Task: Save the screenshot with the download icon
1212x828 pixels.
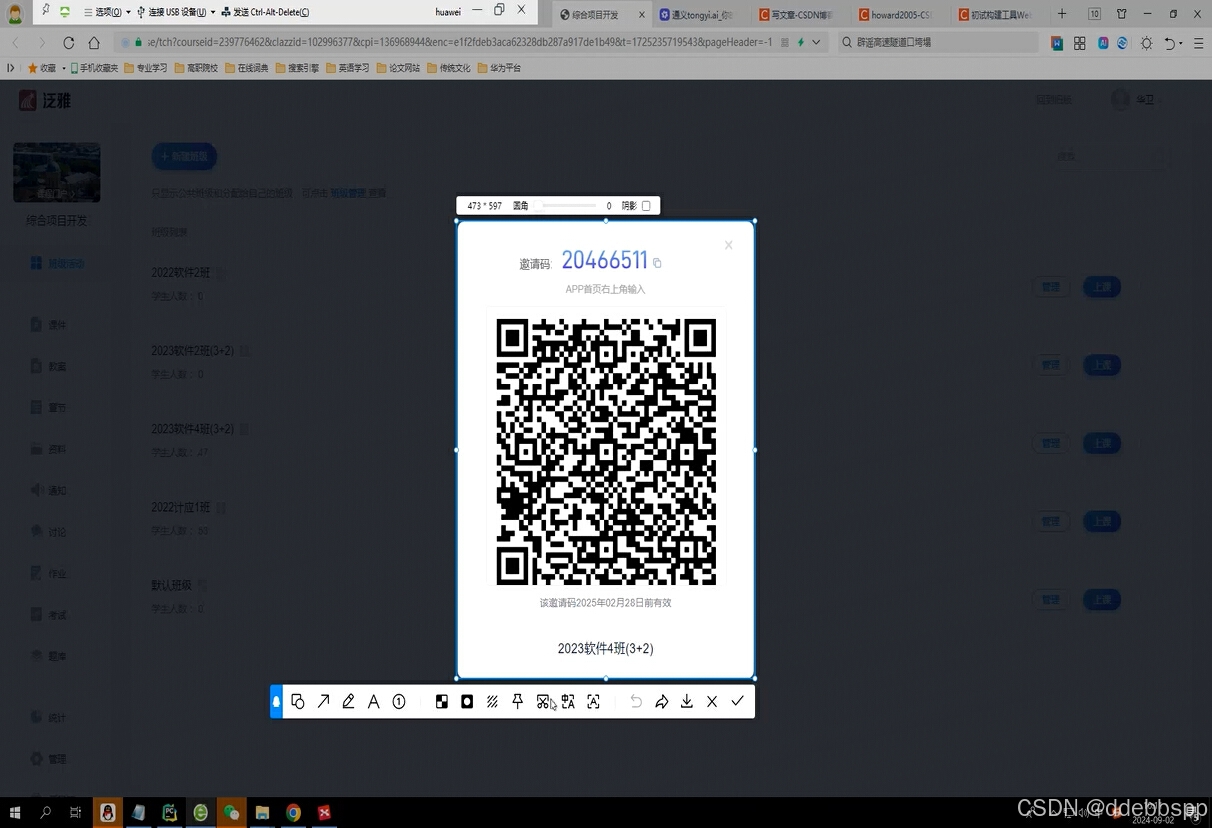Action: pos(687,702)
